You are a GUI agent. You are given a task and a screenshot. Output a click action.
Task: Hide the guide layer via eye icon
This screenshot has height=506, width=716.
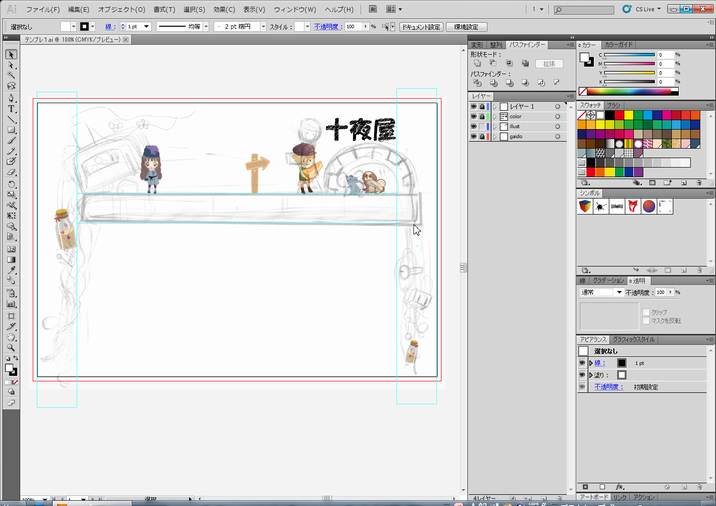tap(474, 137)
